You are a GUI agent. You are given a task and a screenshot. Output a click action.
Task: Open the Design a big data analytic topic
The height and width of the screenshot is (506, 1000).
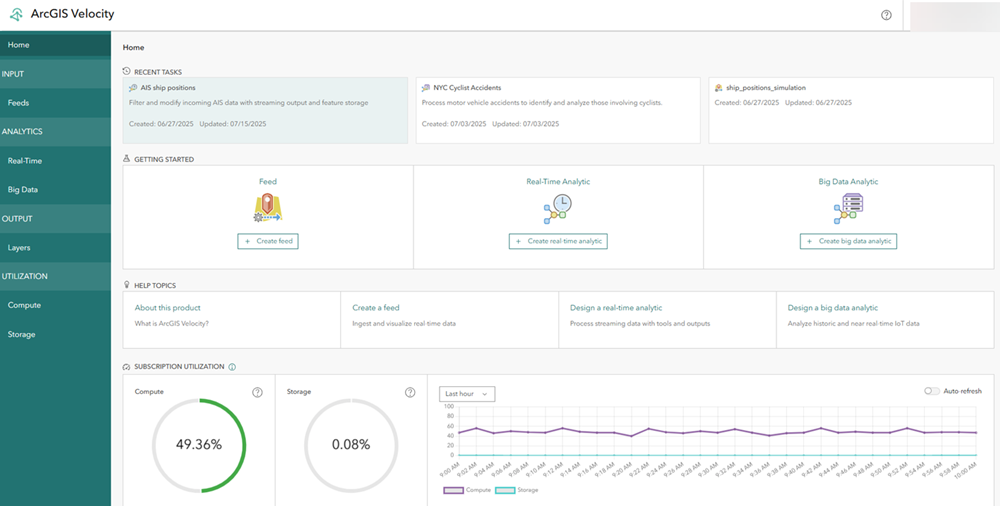(832, 308)
